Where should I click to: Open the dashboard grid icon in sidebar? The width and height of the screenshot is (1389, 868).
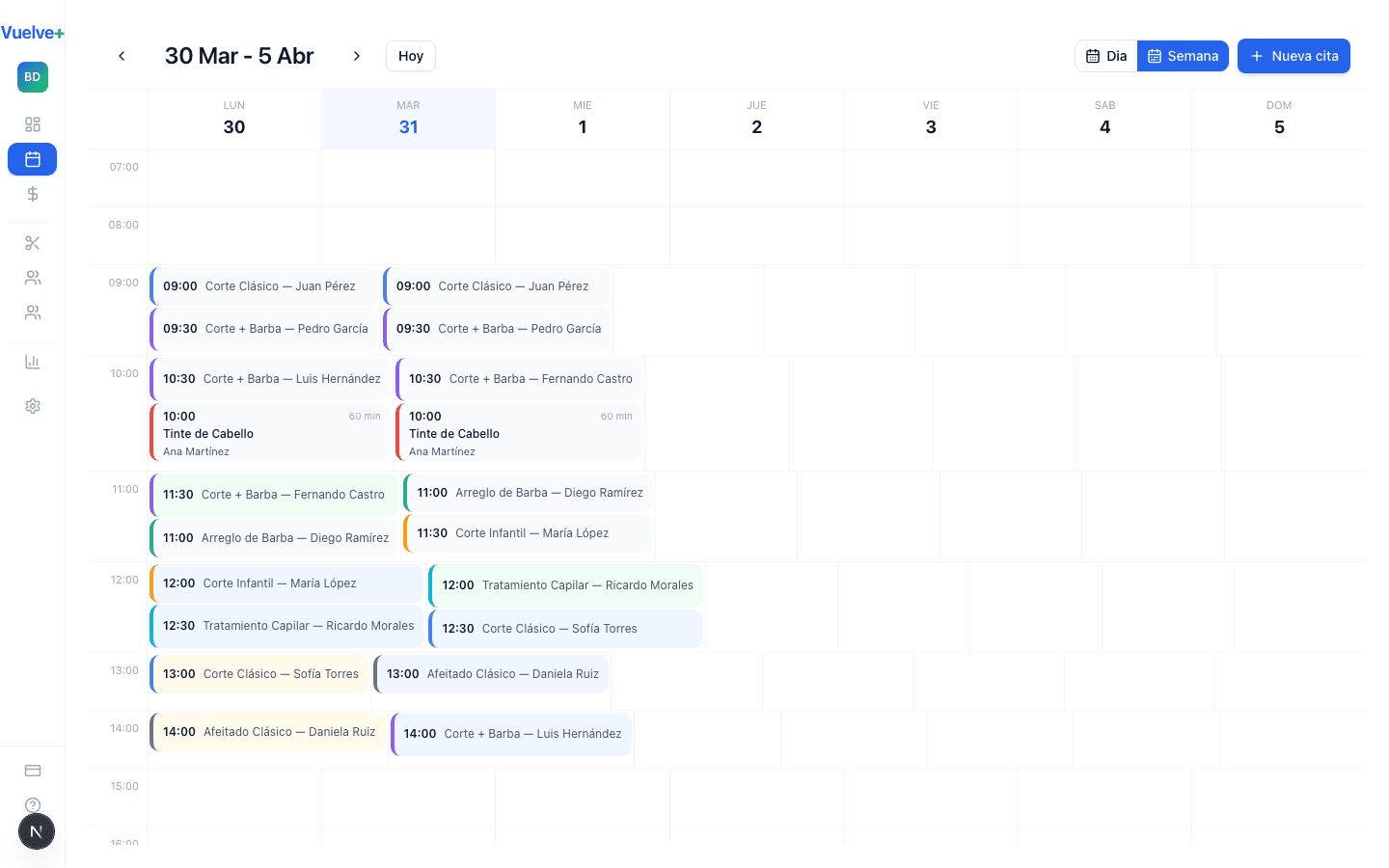click(33, 124)
